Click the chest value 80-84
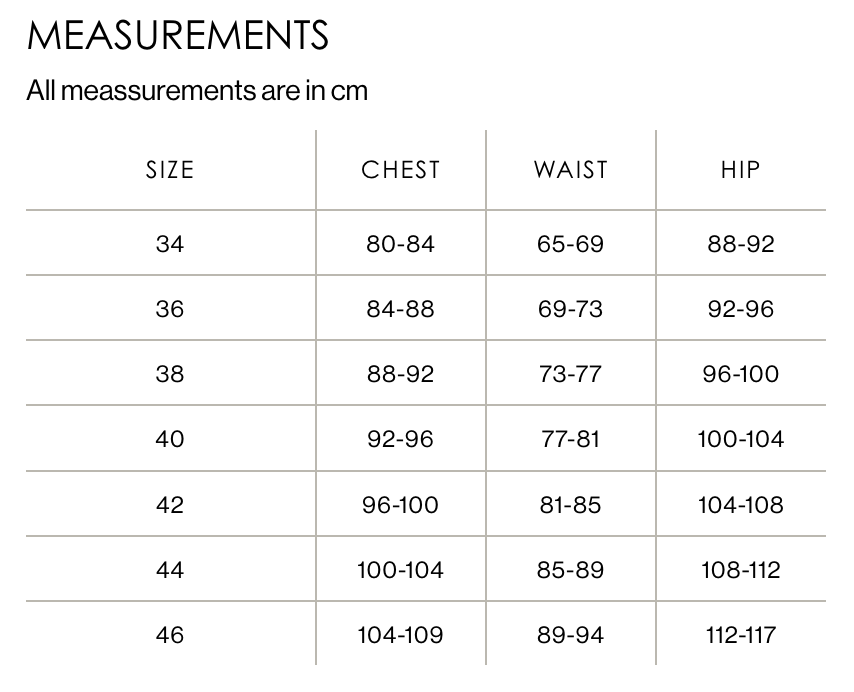The image size is (854, 692). 400,243
